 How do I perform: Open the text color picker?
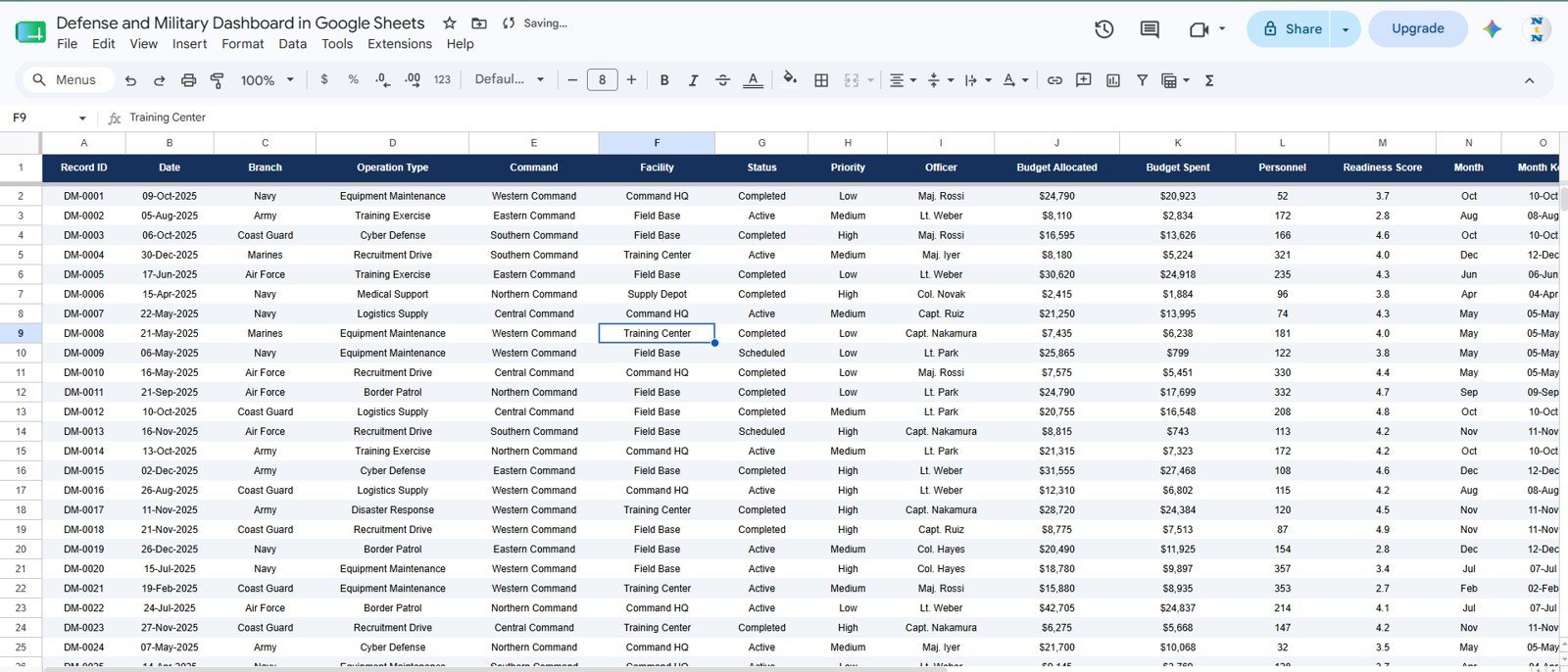(753, 80)
